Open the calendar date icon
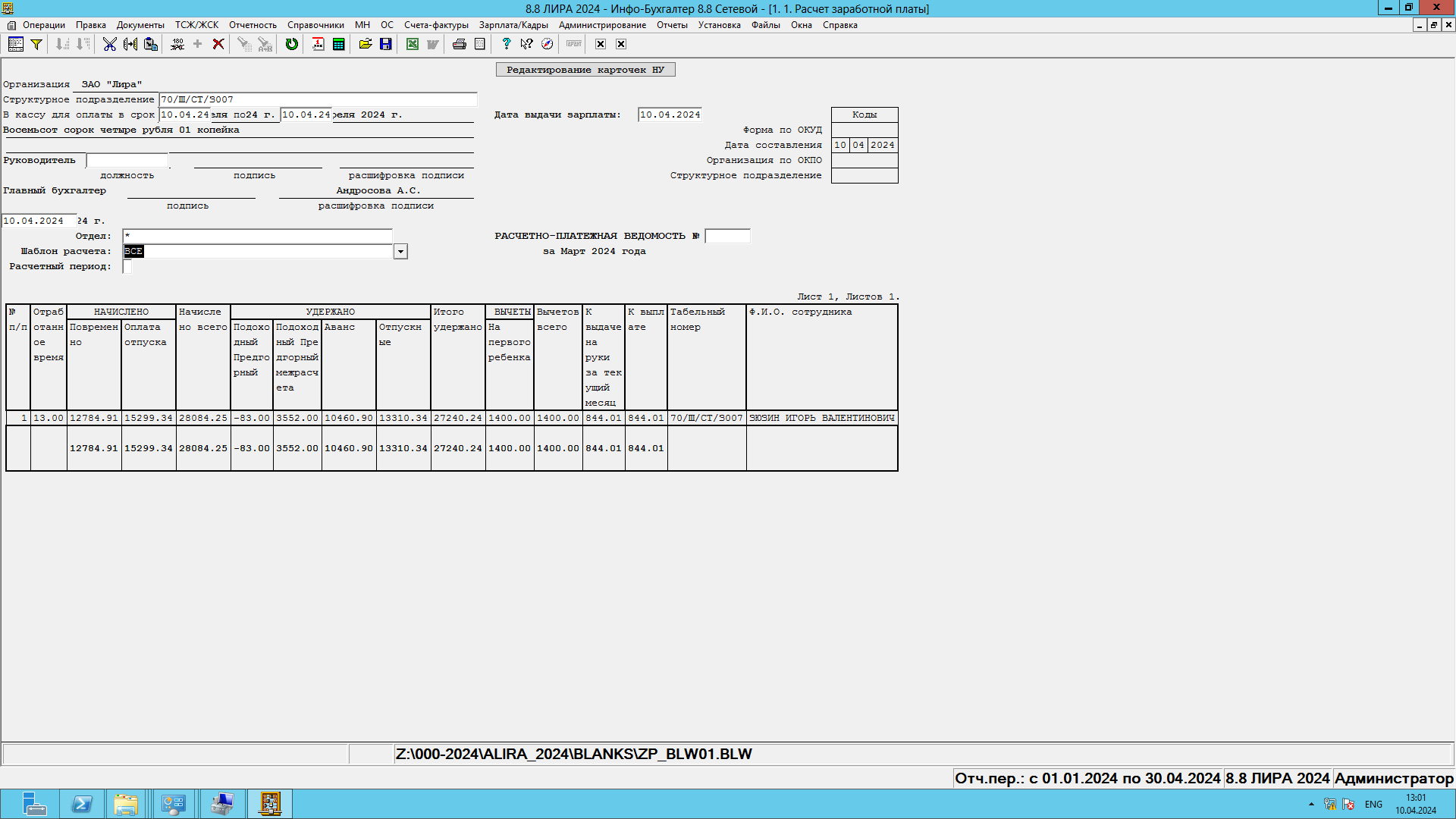Viewport: 1456px width, 819px height. click(x=318, y=44)
